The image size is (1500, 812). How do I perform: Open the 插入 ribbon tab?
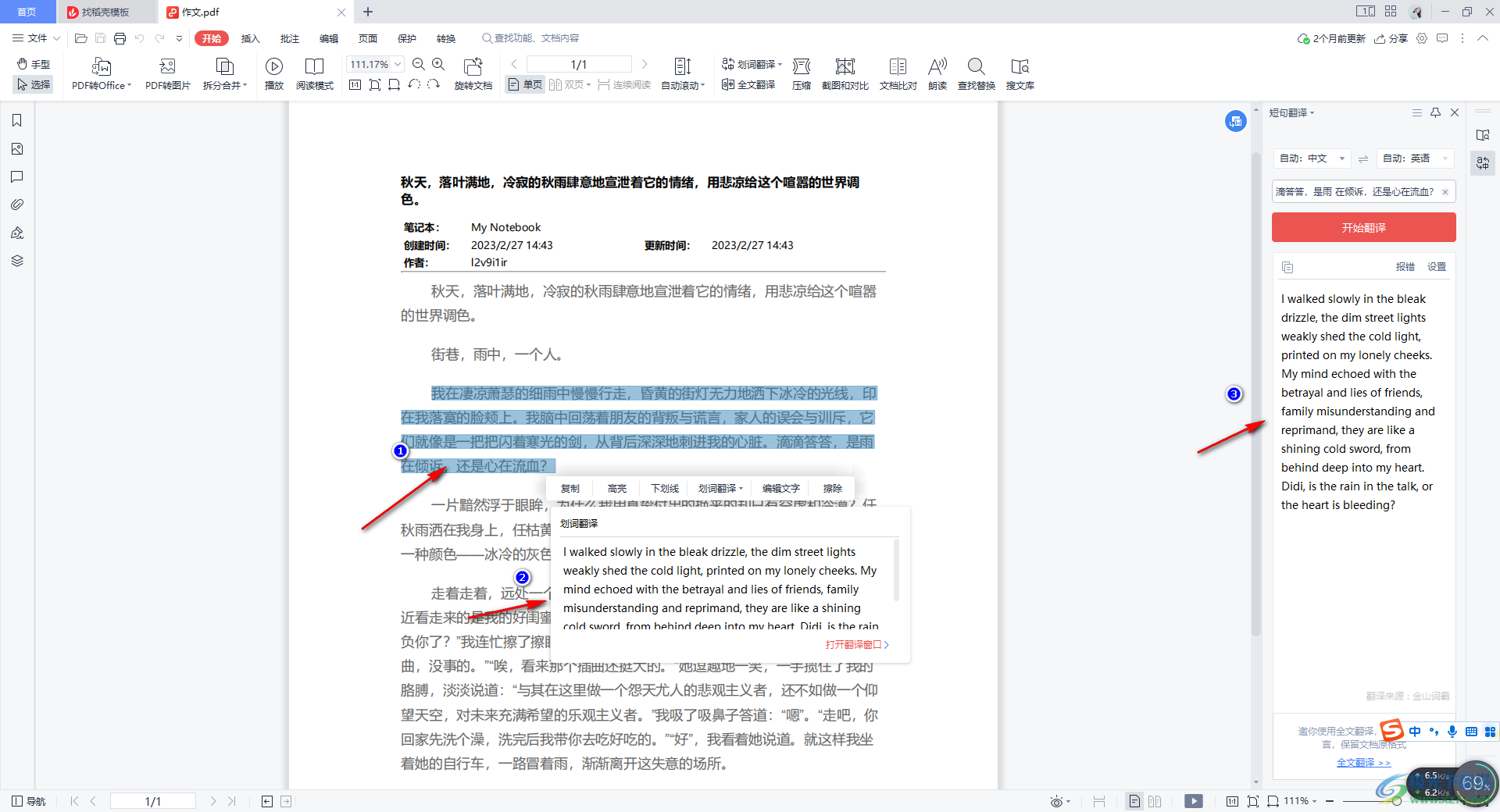tap(250, 38)
